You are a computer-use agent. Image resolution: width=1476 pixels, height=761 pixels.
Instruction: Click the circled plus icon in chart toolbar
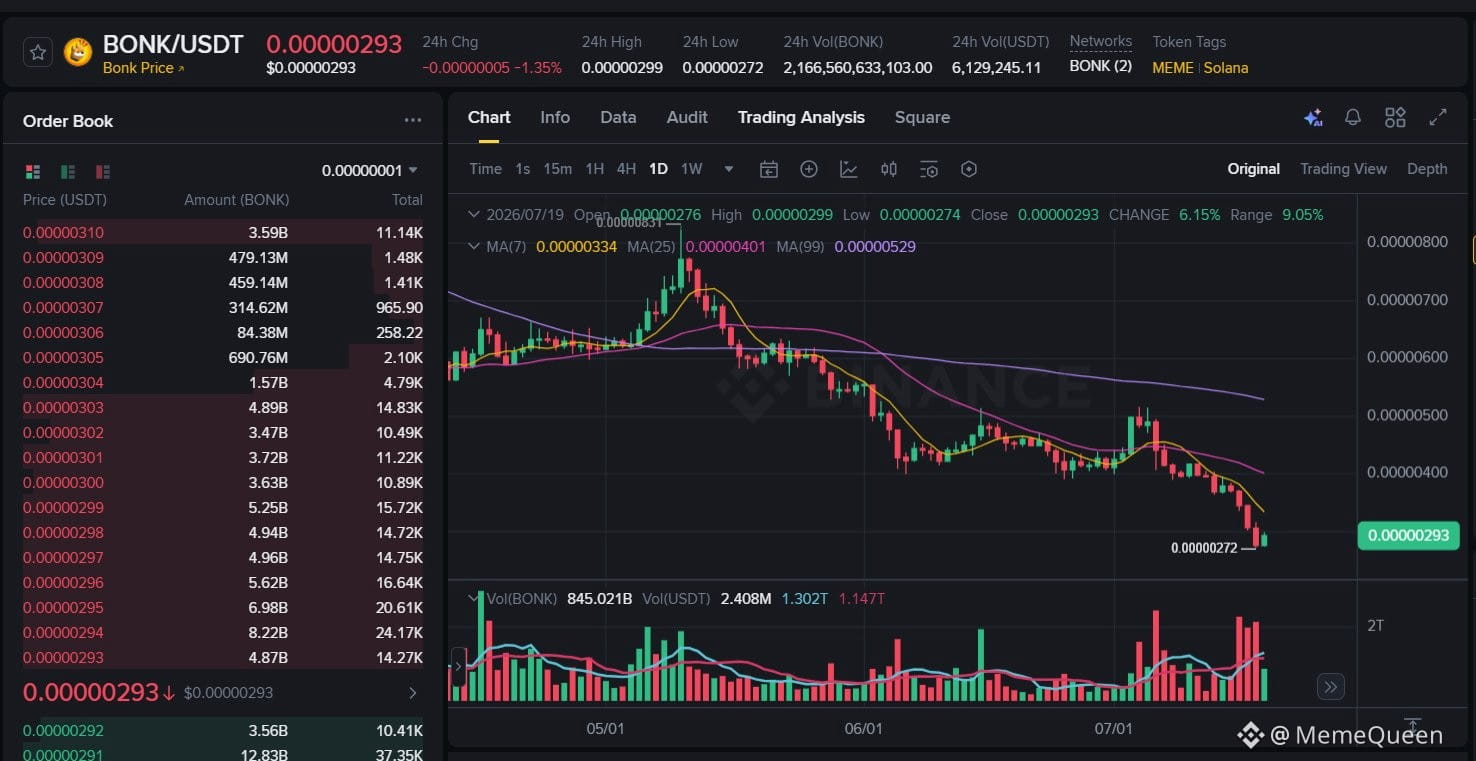point(809,169)
